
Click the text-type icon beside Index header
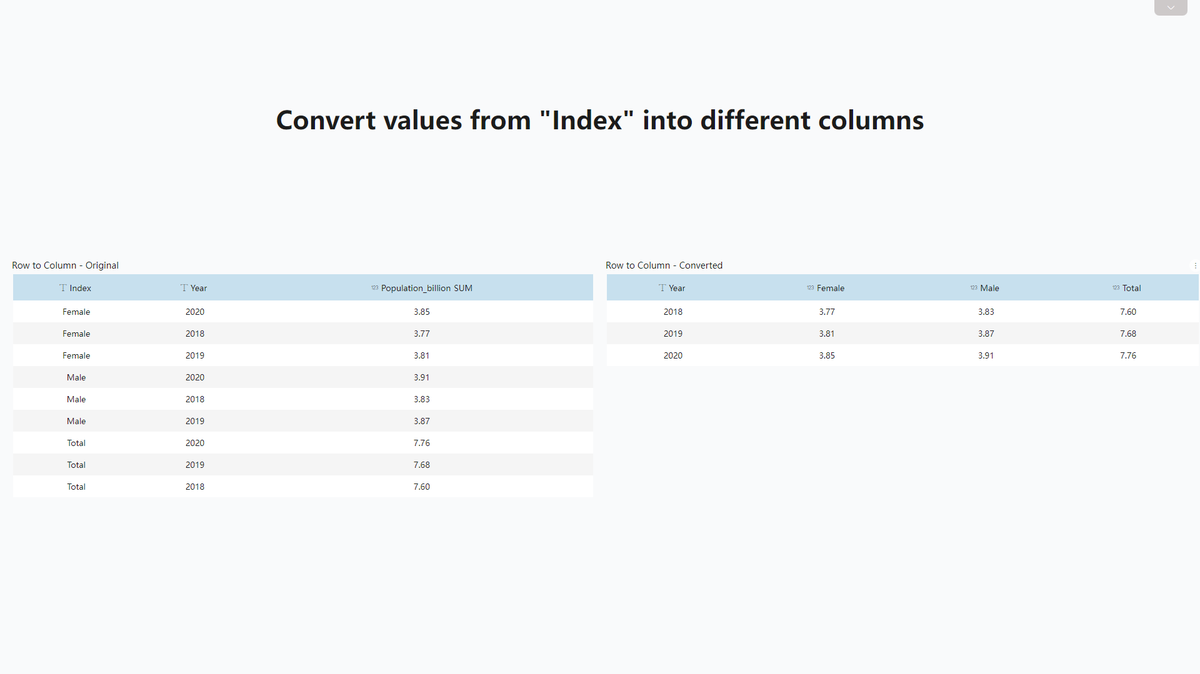pos(63,288)
